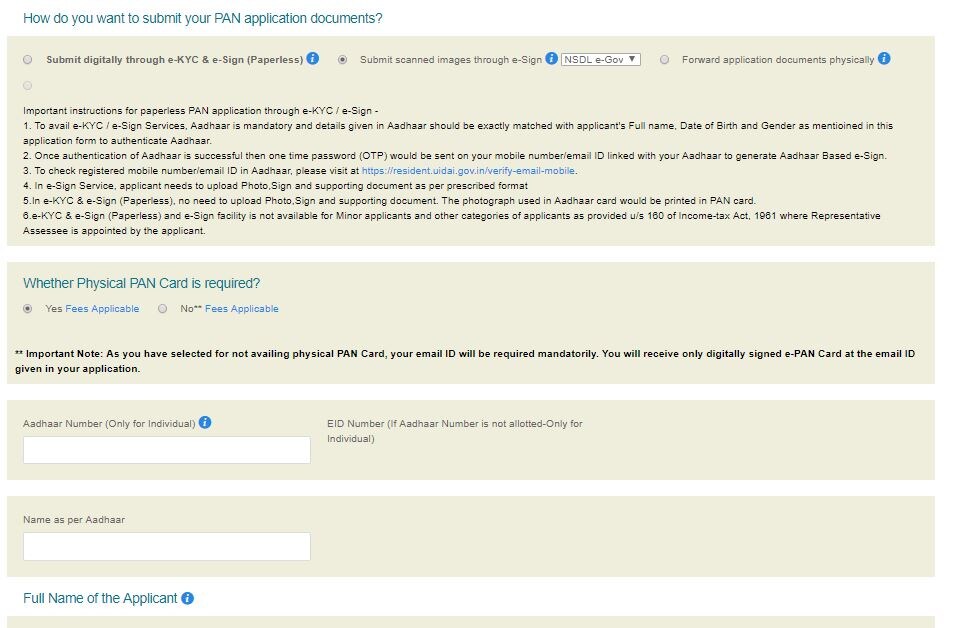This screenshot has width=960, height=628.
Task: Focus the Aadhaar Number input field
Action: (167, 450)
